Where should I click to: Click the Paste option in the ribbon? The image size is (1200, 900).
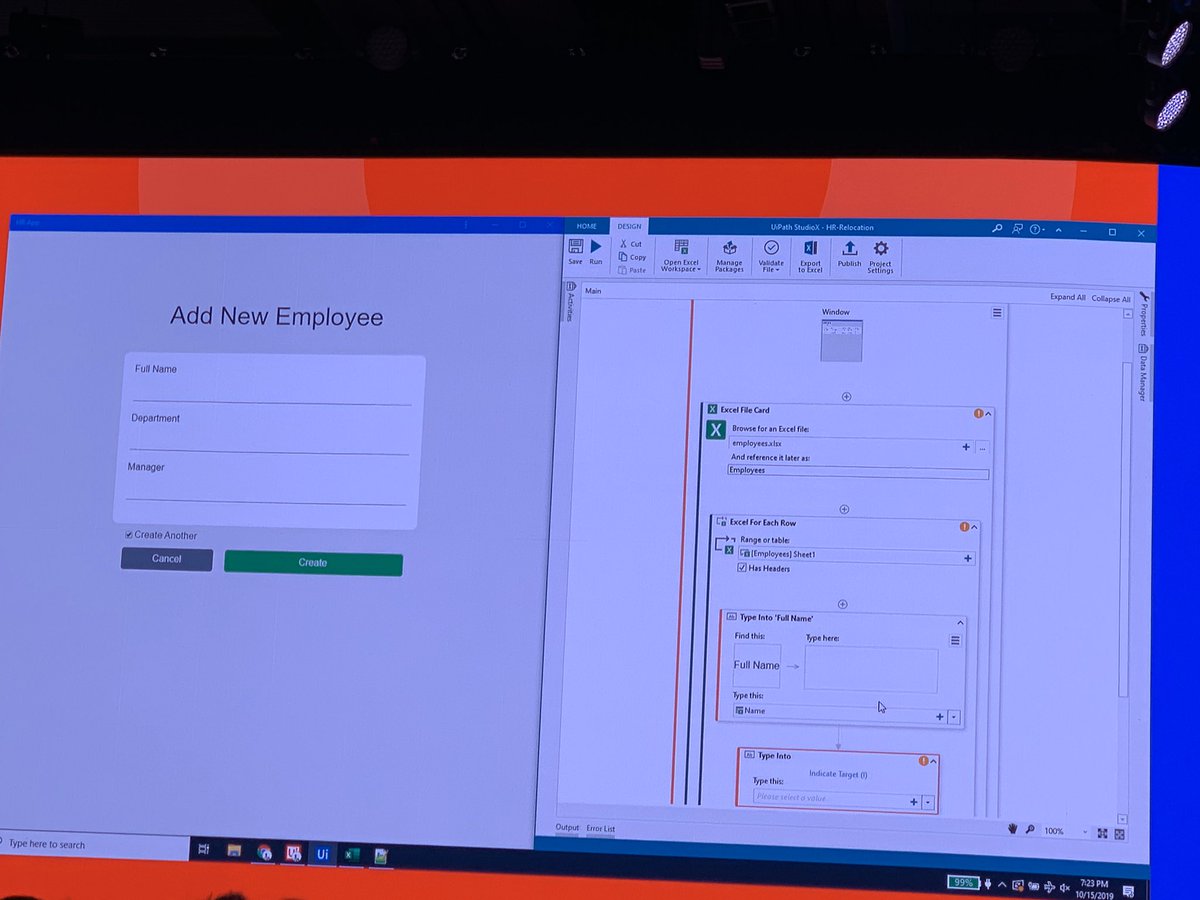(632, 270)
